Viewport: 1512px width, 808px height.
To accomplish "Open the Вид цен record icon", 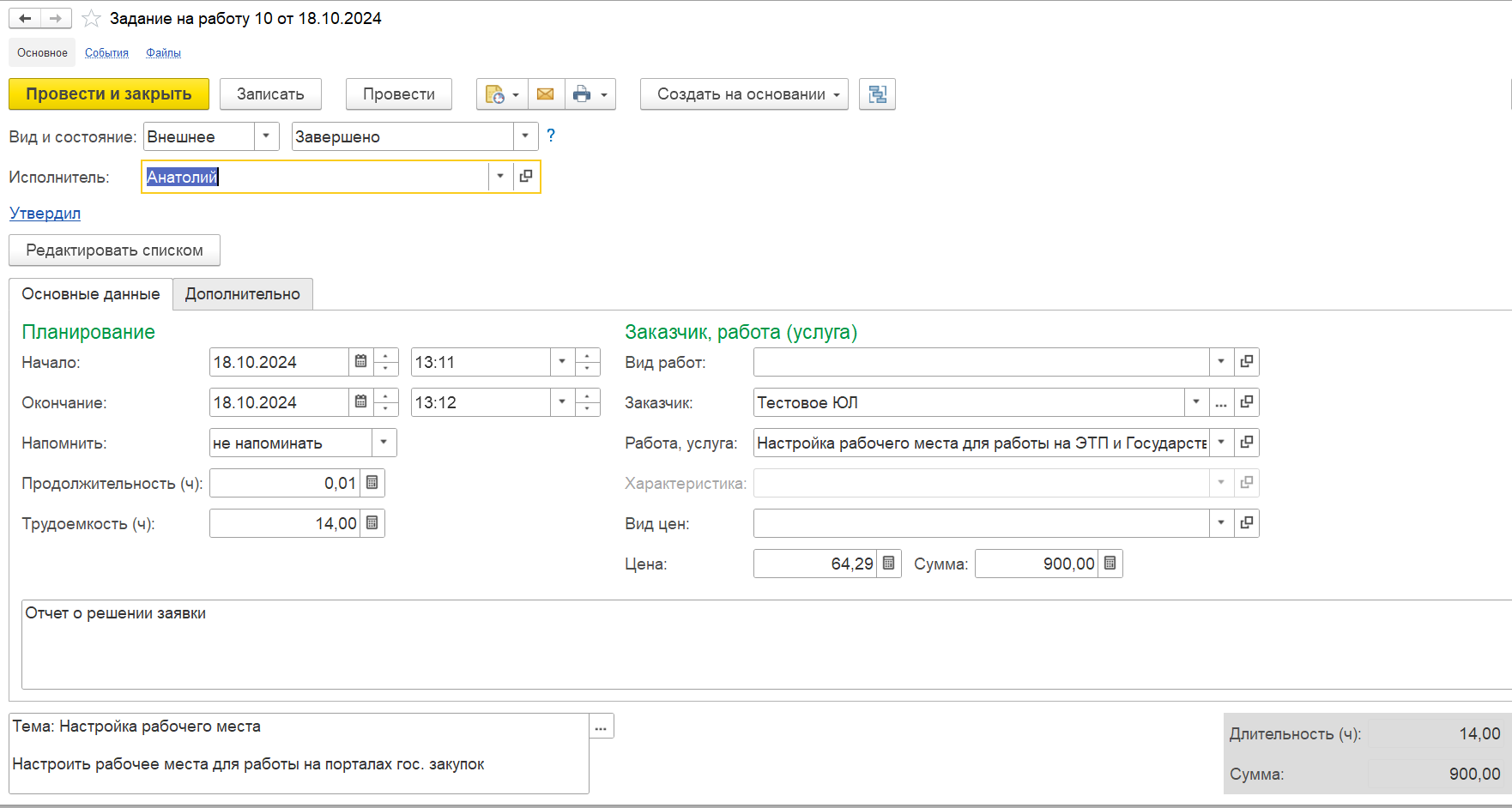I will point(1247,523).
